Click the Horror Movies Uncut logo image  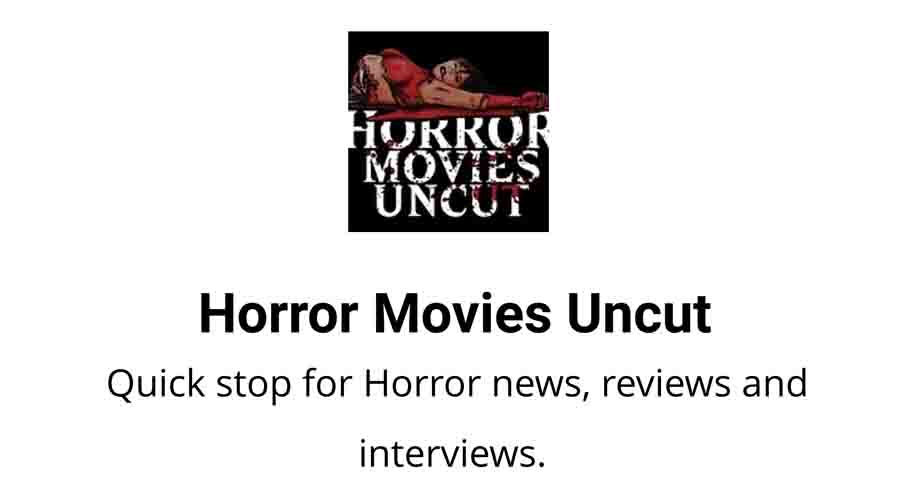pyautogui.click(x=448, y=131)
